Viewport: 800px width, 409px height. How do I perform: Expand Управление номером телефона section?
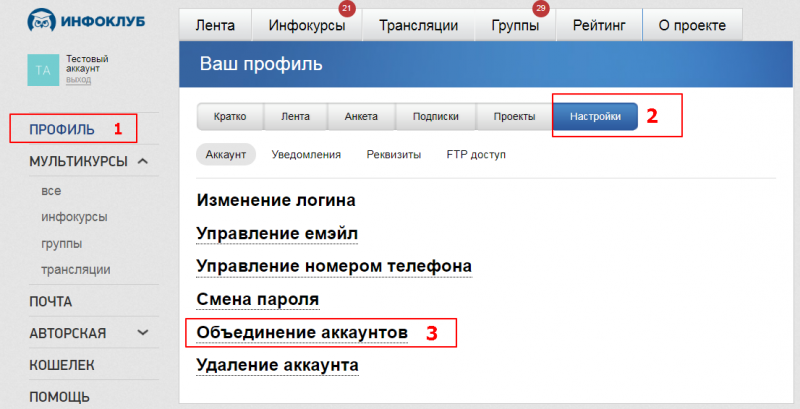point(334,266)
